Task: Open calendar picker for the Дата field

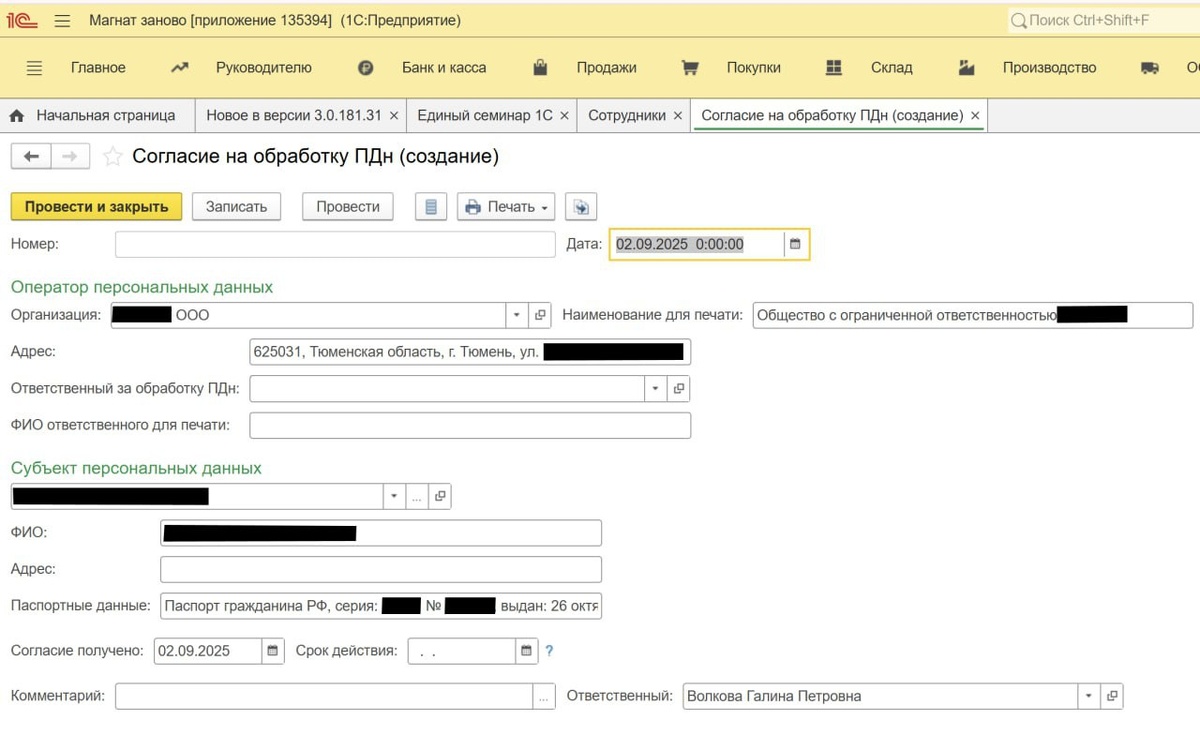Action: point(795,244)
